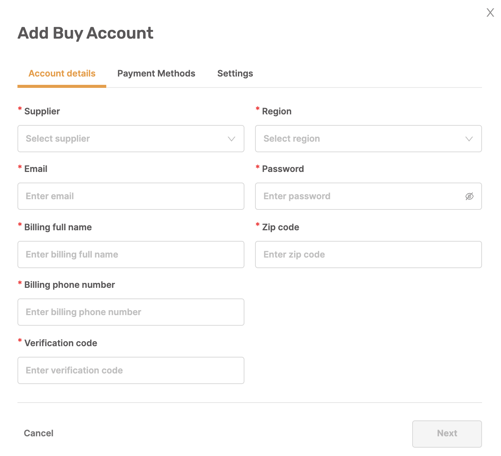Image resolution: width=501 pixels, height=456 pixels.
Task: Focus the Enter email field
Action: coord(131,196)
